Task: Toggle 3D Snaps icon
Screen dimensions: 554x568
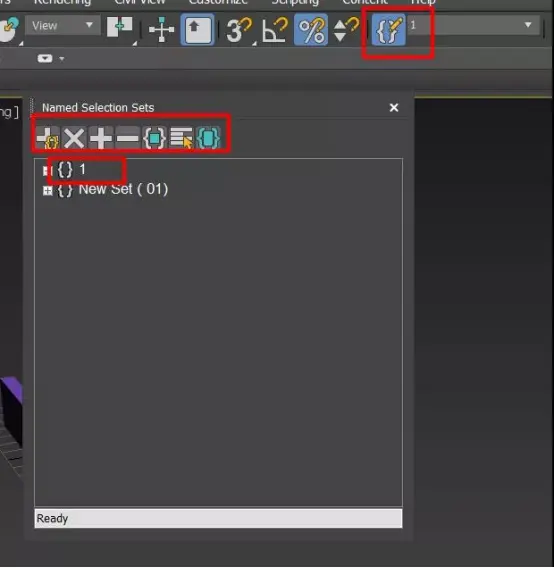Action: coord(239,30)
